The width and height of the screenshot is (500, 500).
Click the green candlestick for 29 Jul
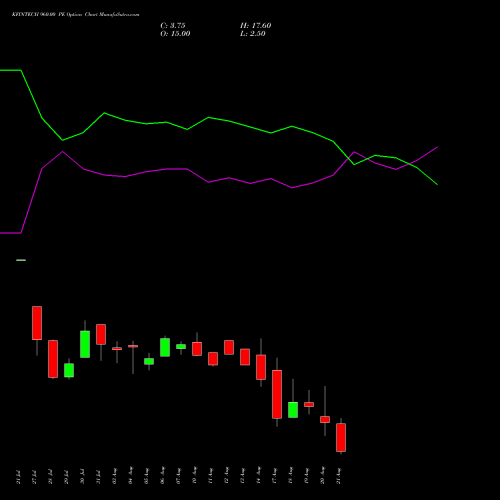(69, 370)
